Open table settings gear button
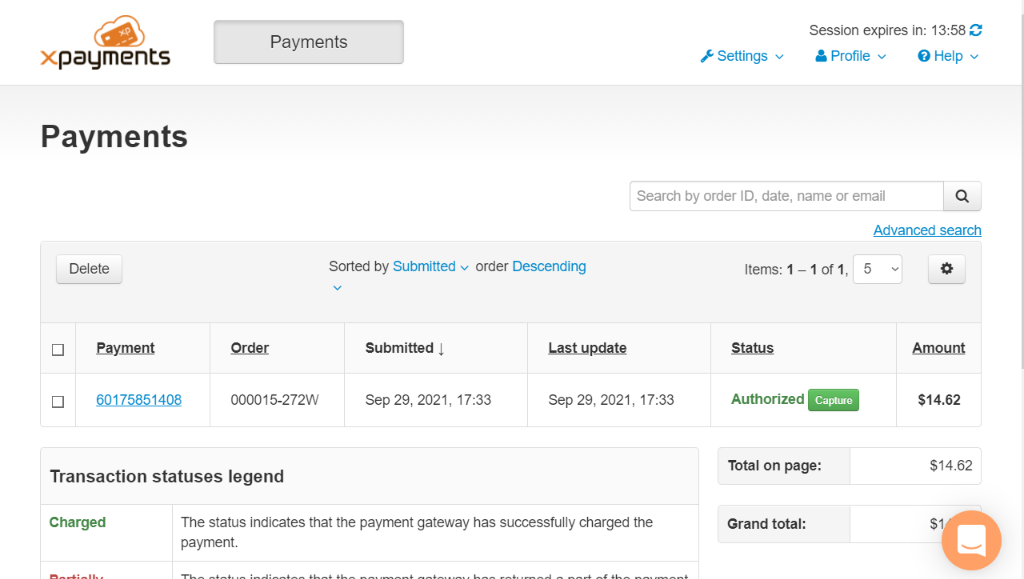Viewport: 1024px width, 579px height. (x=946, y=269)
